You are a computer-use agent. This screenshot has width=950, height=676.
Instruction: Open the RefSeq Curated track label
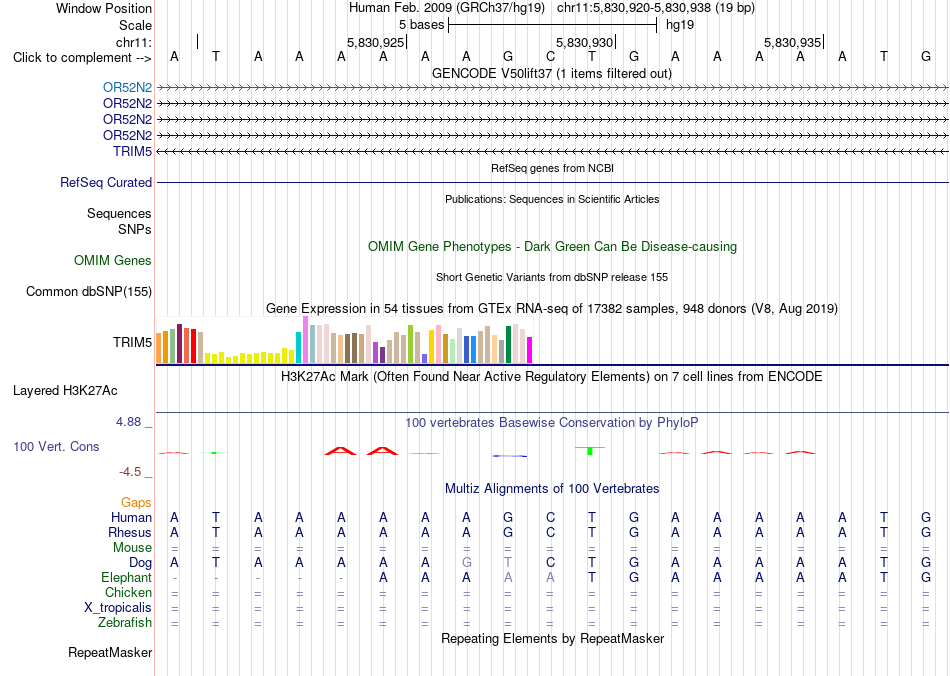[x=106, y=182]
